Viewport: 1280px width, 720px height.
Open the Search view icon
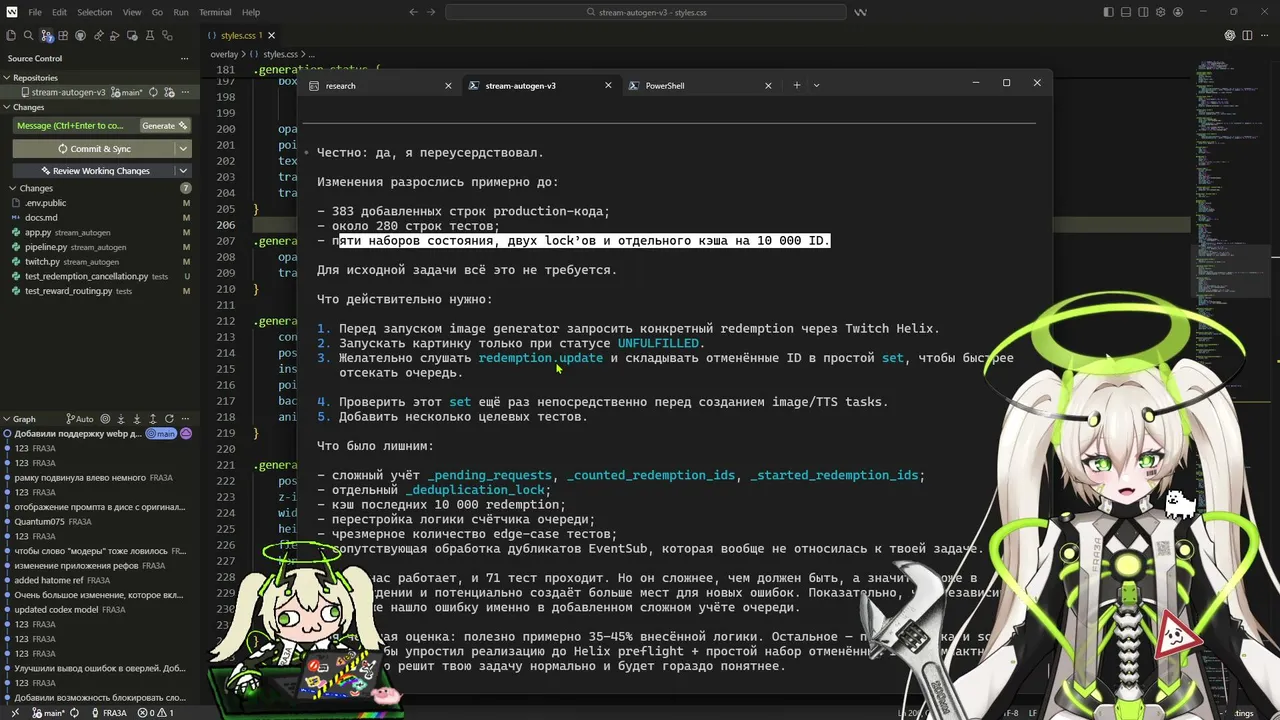pos(27,35)
